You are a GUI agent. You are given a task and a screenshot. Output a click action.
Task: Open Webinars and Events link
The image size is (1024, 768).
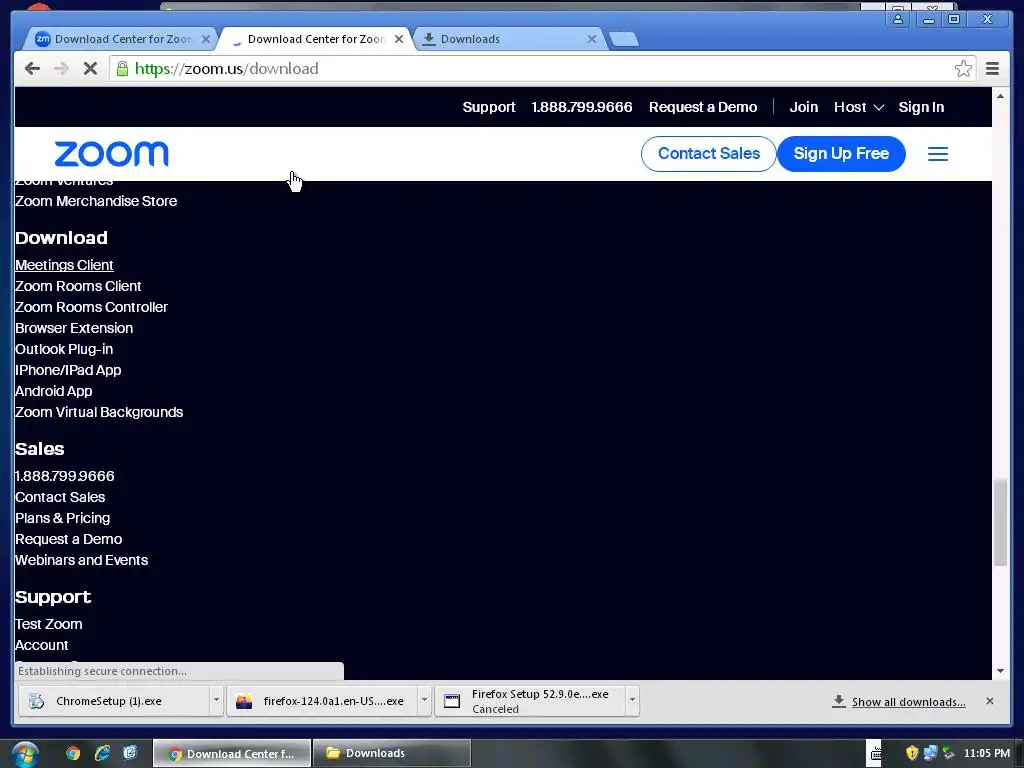(x=82, y=560)
